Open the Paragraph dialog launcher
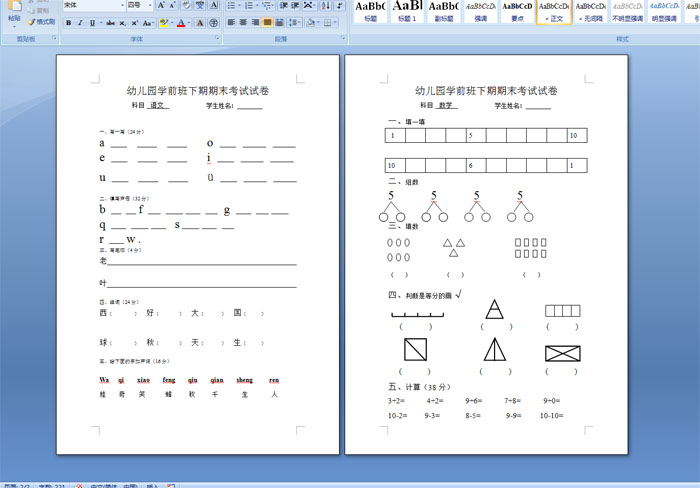700x488 pixels. coord(343,38)
